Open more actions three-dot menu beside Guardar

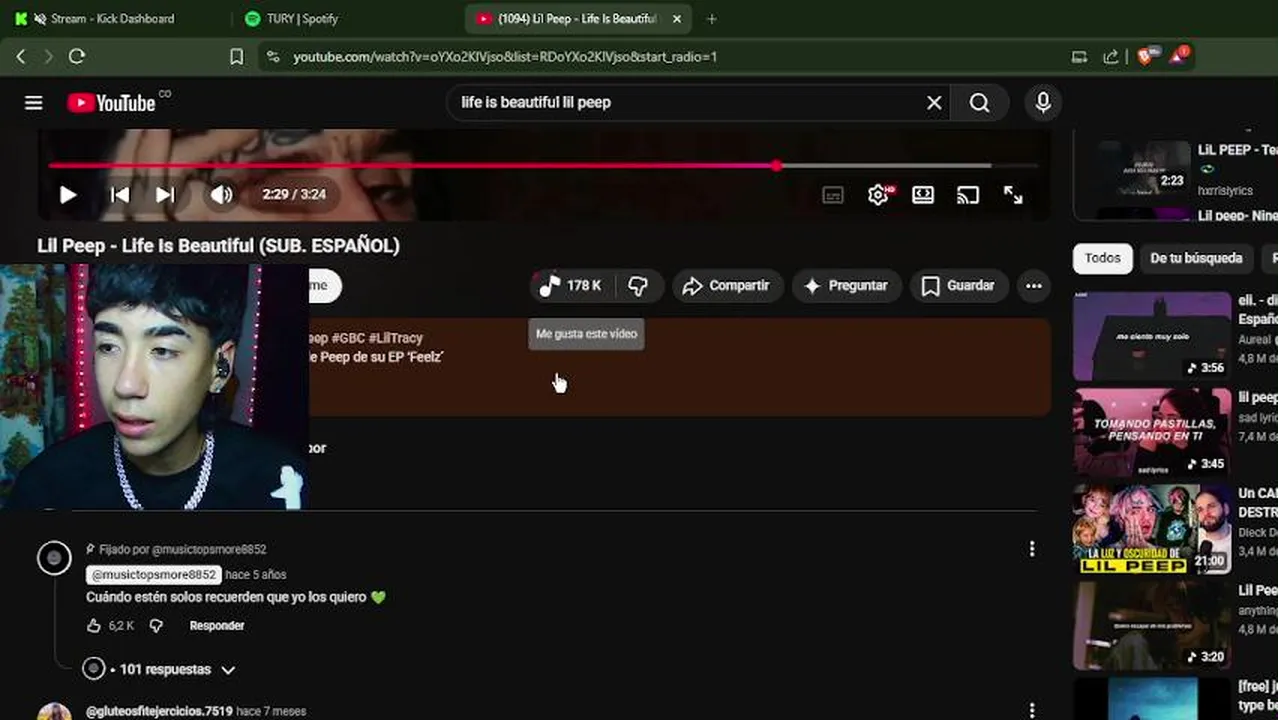coord(1034,286)
